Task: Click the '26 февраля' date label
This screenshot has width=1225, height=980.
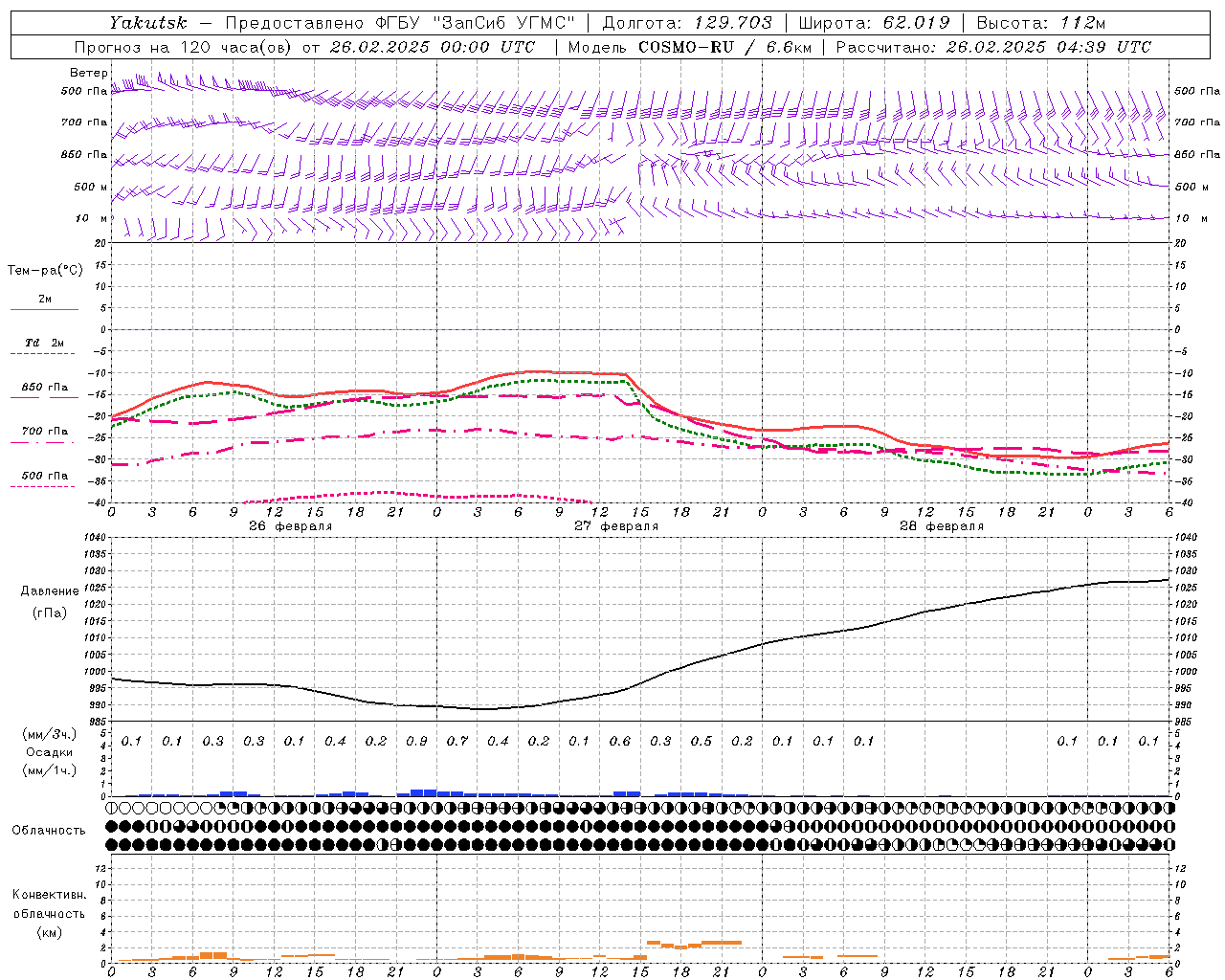Action: click(x=291, y=526)
